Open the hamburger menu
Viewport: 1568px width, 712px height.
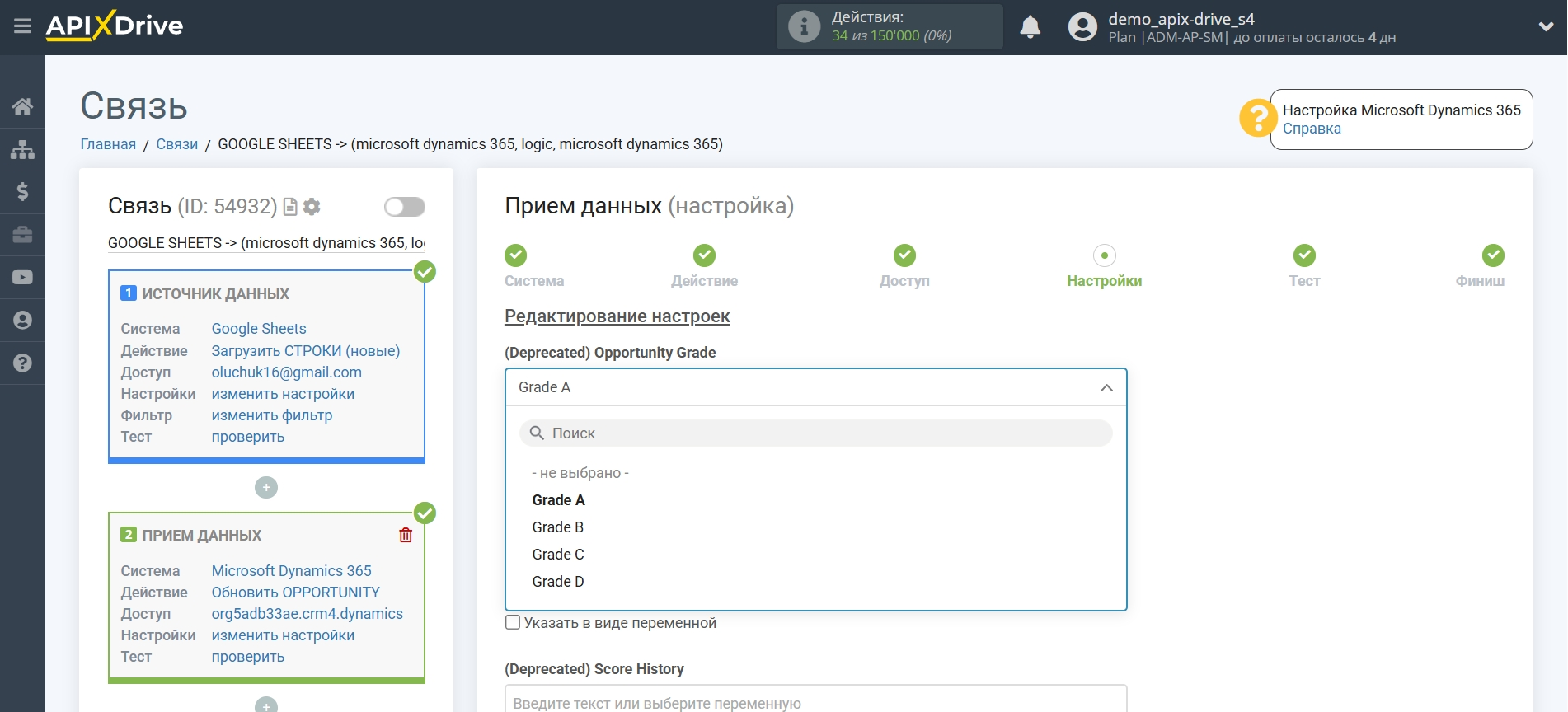(x=22, y=26)
